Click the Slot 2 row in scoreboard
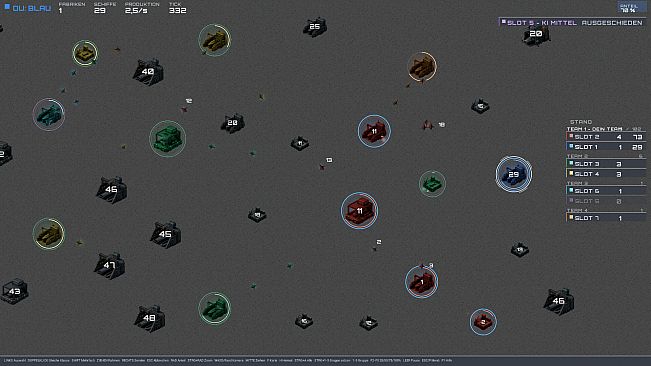 [x=606, y=137]
